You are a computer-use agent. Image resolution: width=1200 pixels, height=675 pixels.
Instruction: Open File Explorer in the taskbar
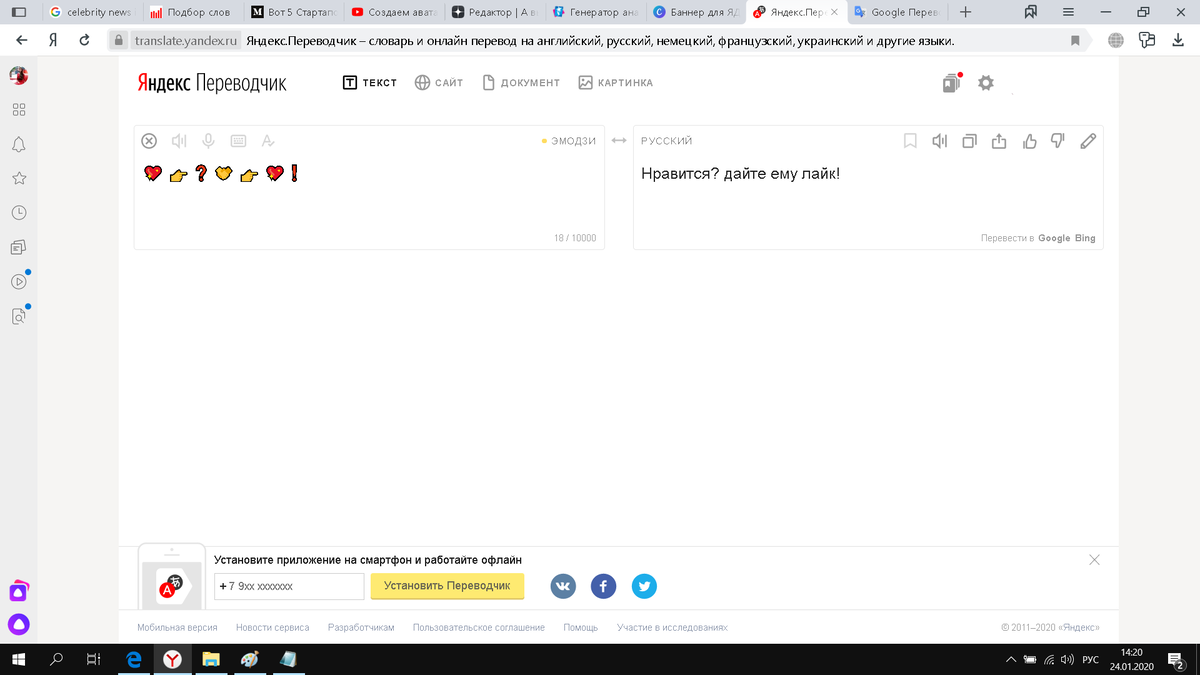pyautogui.click(x=211, y=659)
